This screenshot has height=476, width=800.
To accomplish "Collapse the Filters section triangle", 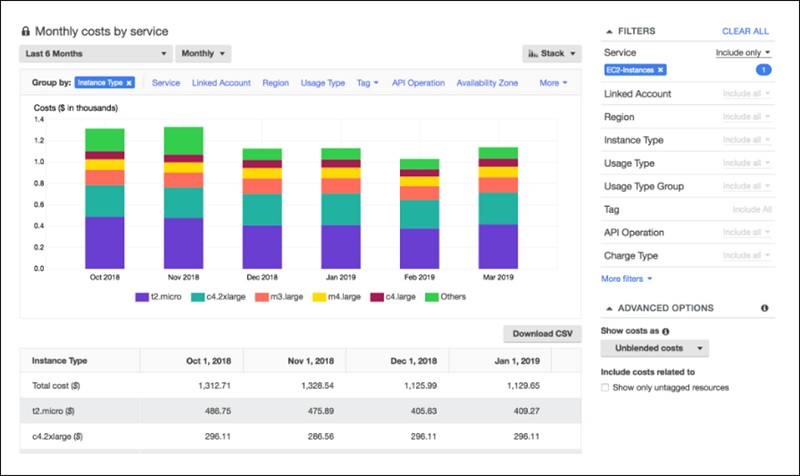I will pos(609,32).
